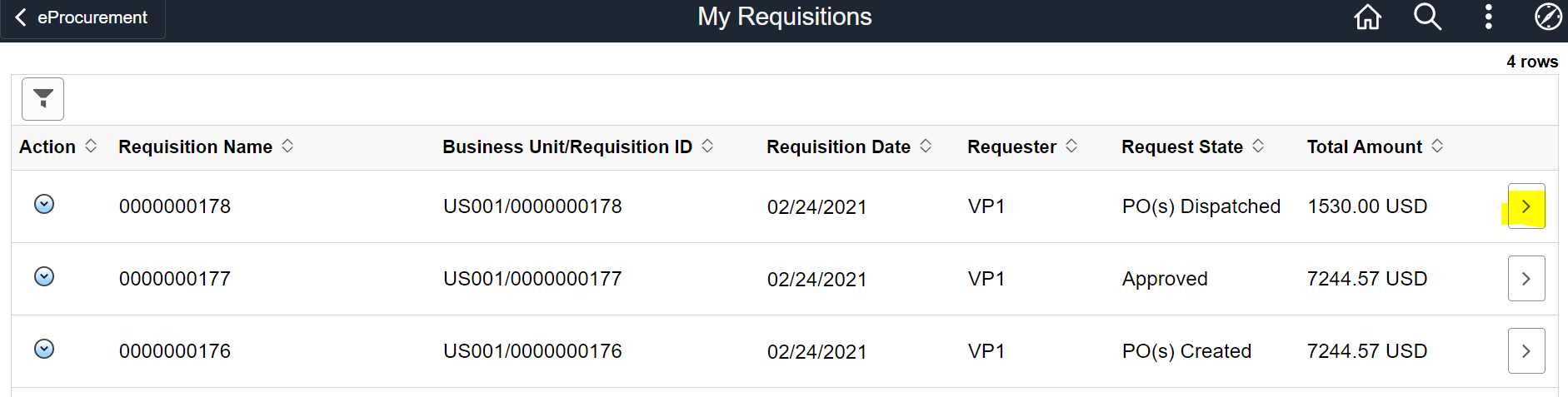Open the global search magnifier icon
Screen dimensions: 1568x397
tap(1427, 17)
